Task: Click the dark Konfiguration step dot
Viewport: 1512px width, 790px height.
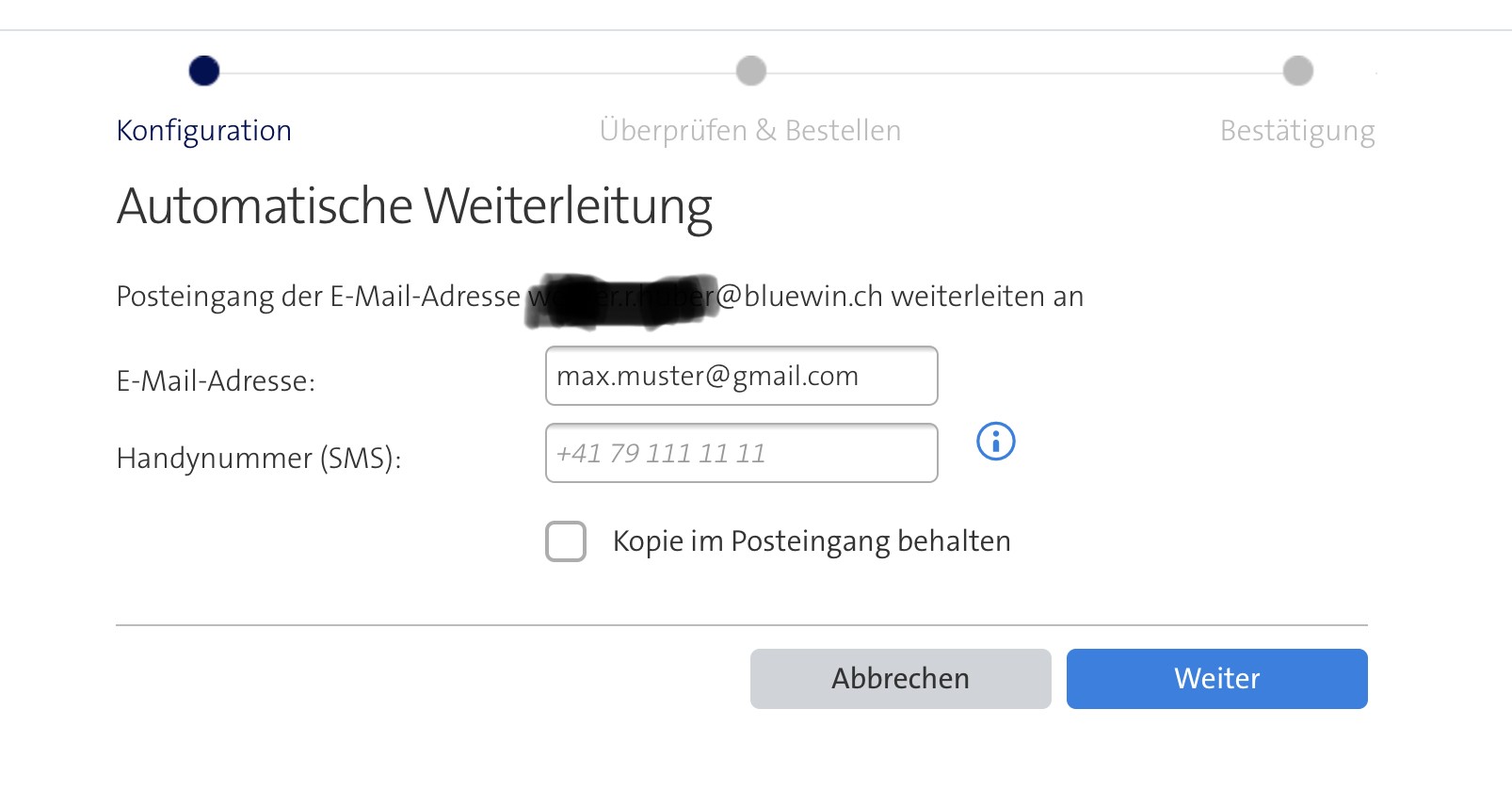Action: [x=204, y=71]
